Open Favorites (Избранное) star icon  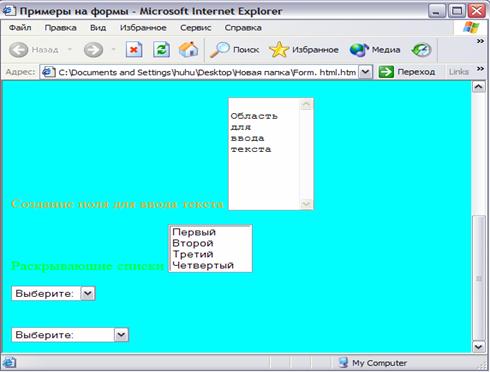pos(279,50)
